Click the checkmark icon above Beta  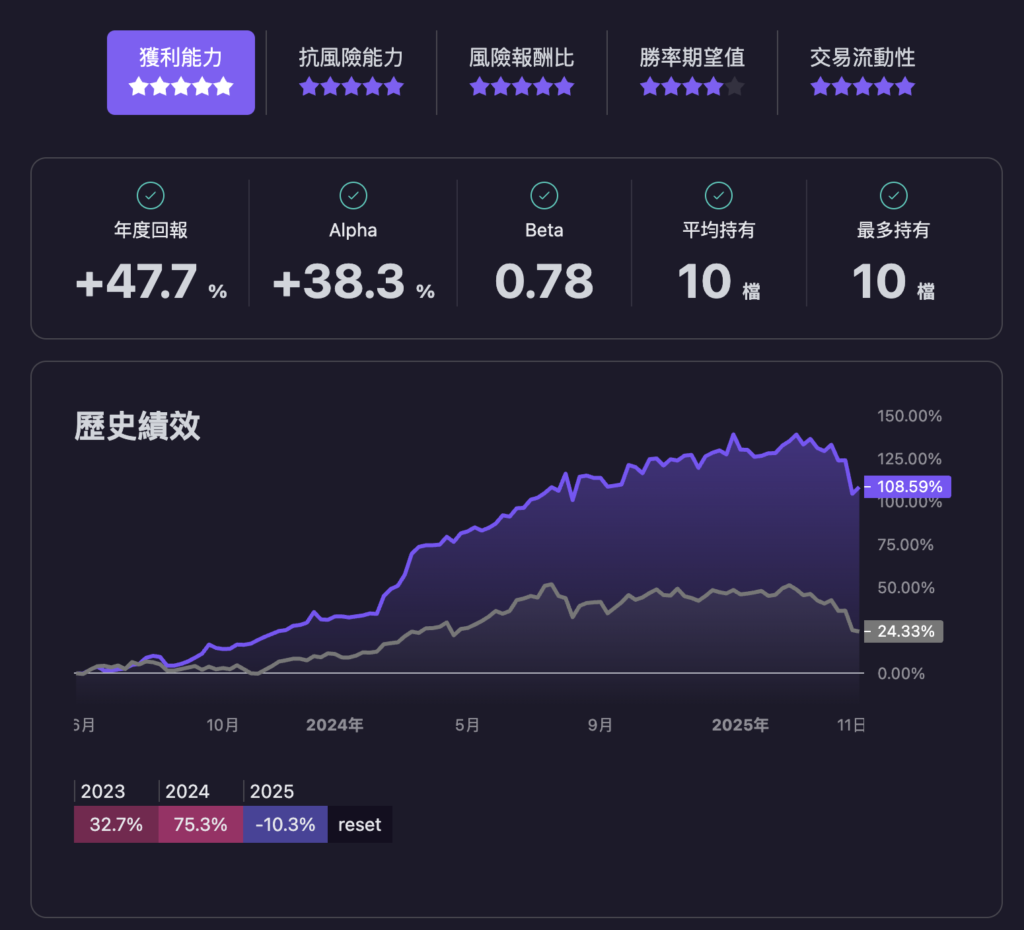click(544, 195)
